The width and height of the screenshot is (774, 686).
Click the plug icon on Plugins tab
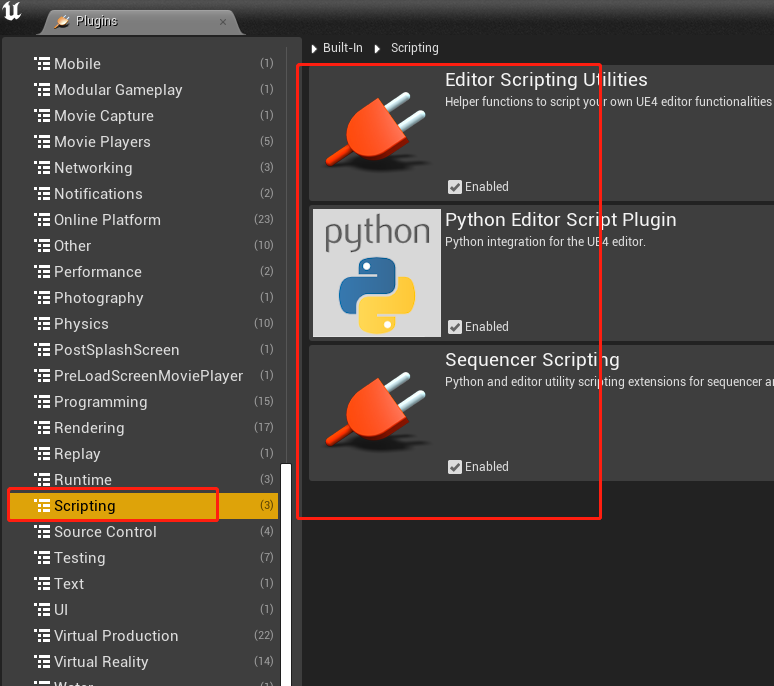tap(62, 21)
